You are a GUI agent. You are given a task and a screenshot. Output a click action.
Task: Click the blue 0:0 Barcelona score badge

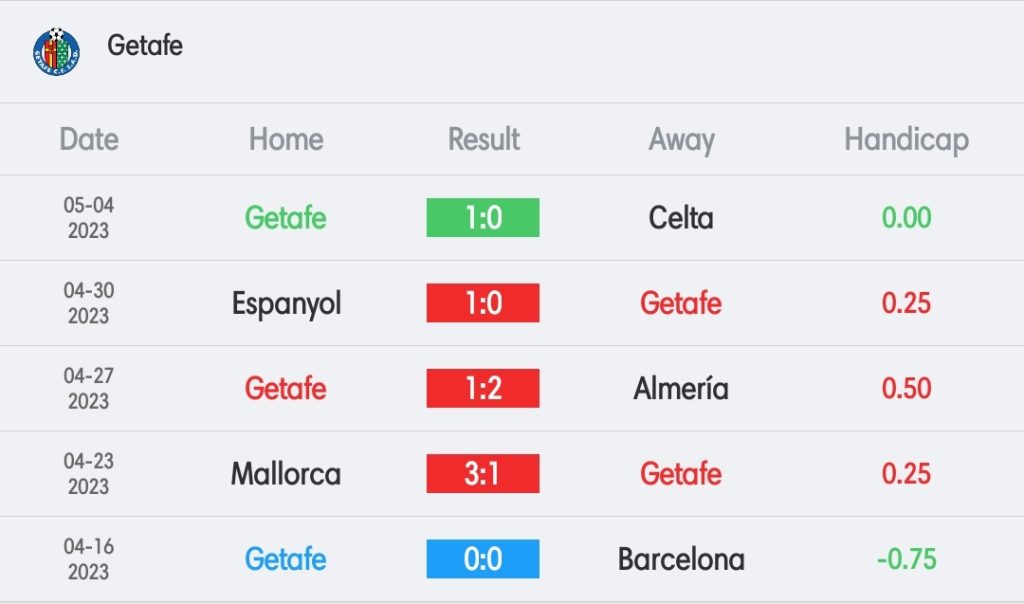tap(483, 559)
